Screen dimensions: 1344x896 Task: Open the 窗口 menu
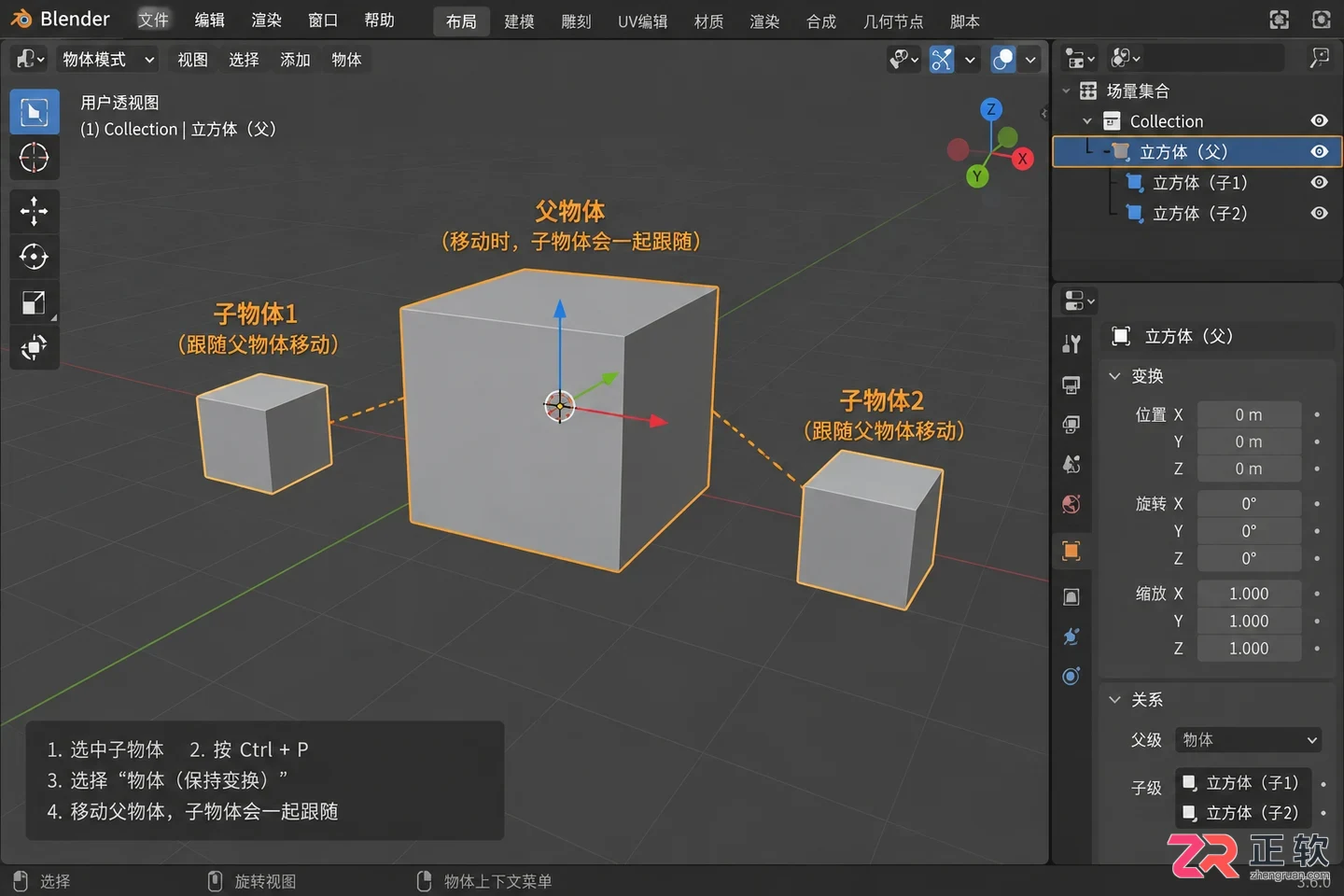click(x=322, y=20)
